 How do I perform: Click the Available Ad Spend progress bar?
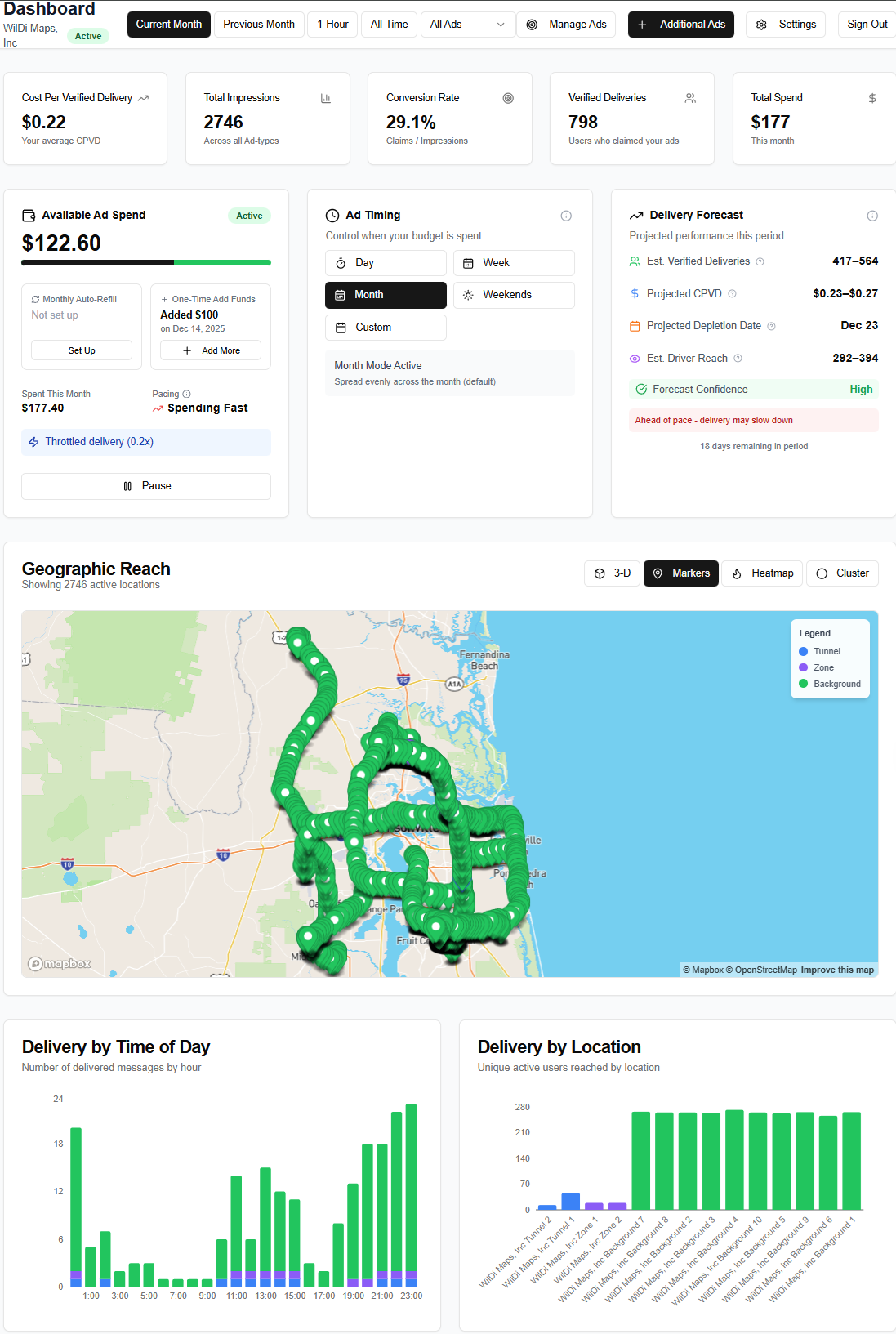(146, 263)
